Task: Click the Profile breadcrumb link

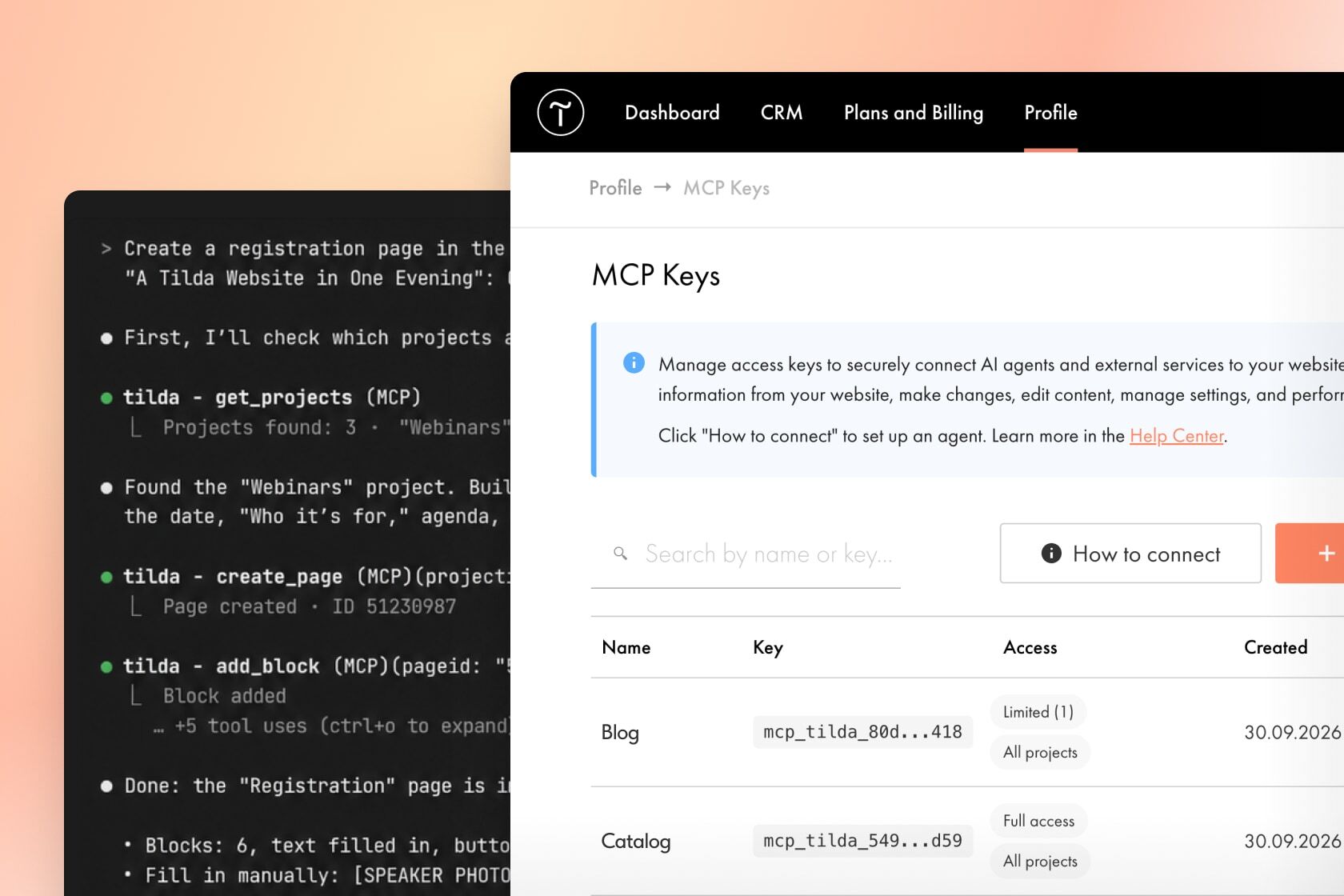Action: [x=615, y=188]
